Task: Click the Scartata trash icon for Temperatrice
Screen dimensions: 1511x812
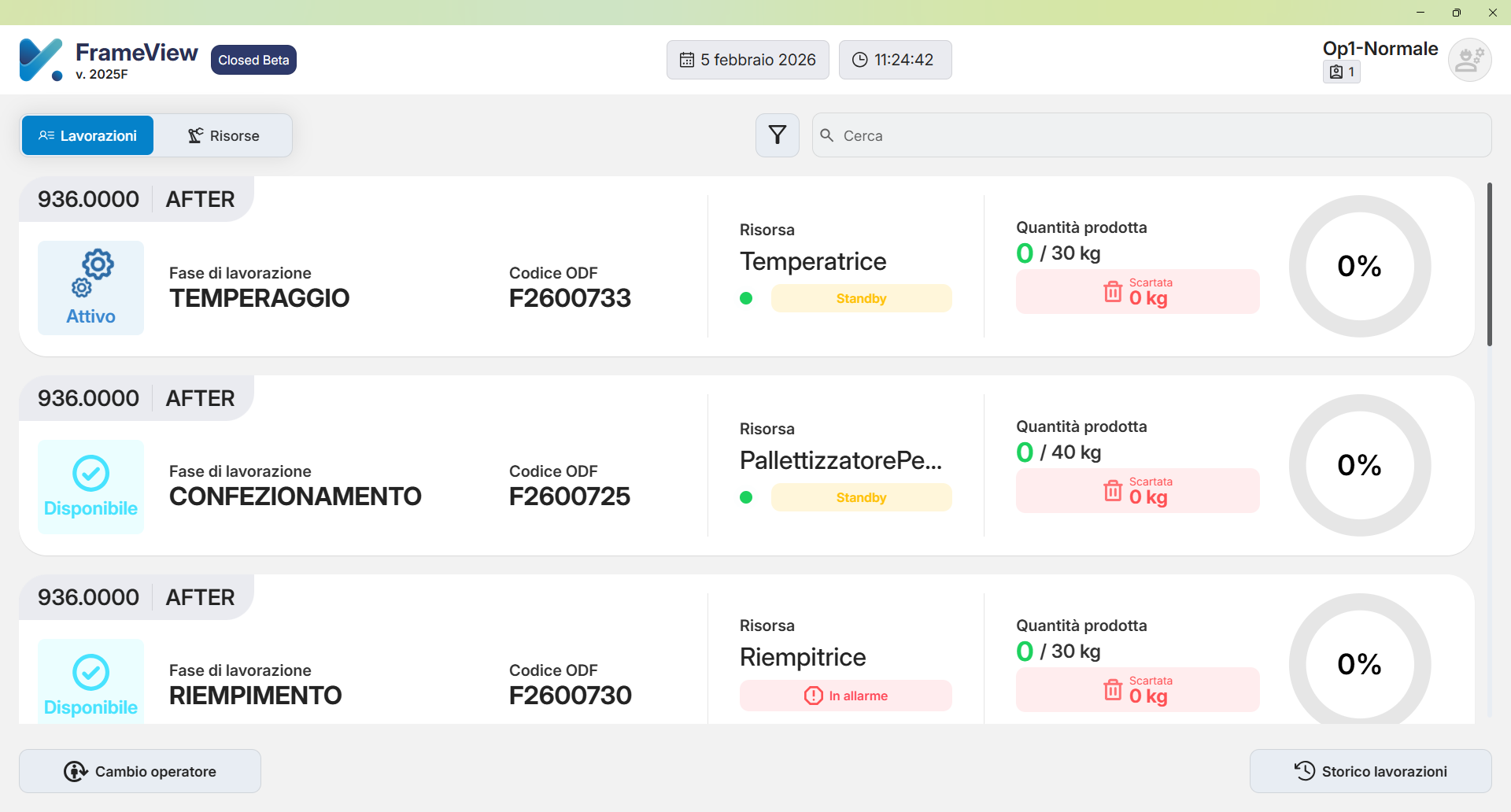Action: [x=1113, y=292]
